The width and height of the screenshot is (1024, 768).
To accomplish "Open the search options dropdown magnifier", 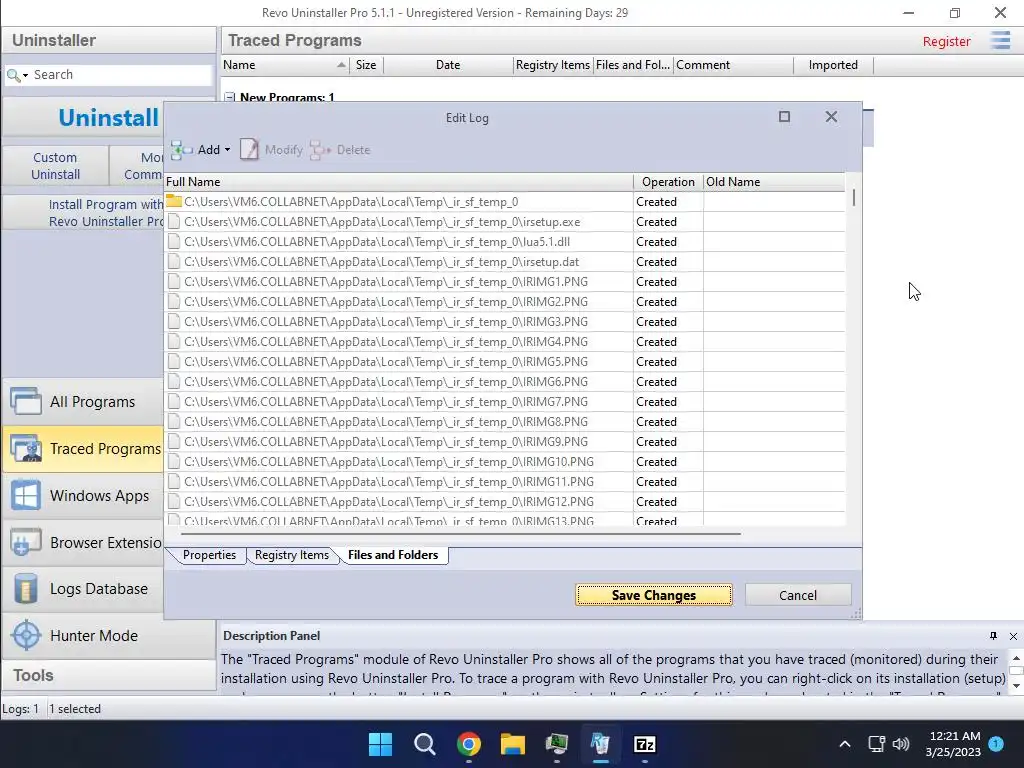I will 17,75.
